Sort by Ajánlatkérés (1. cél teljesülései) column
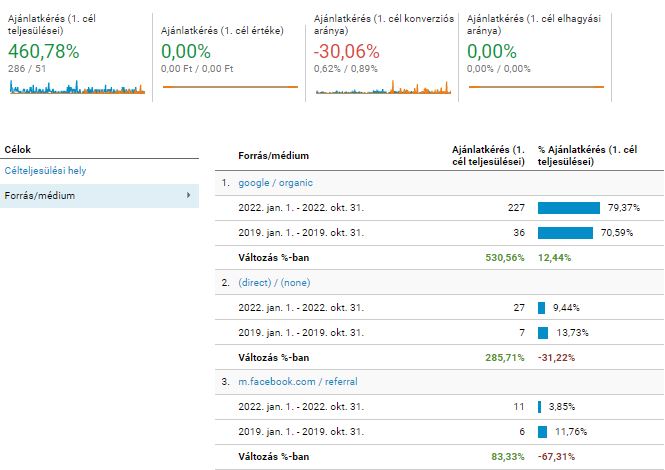The width and height of the screenshot is (665, 470). pyautogui.click(x=489, y=155)
